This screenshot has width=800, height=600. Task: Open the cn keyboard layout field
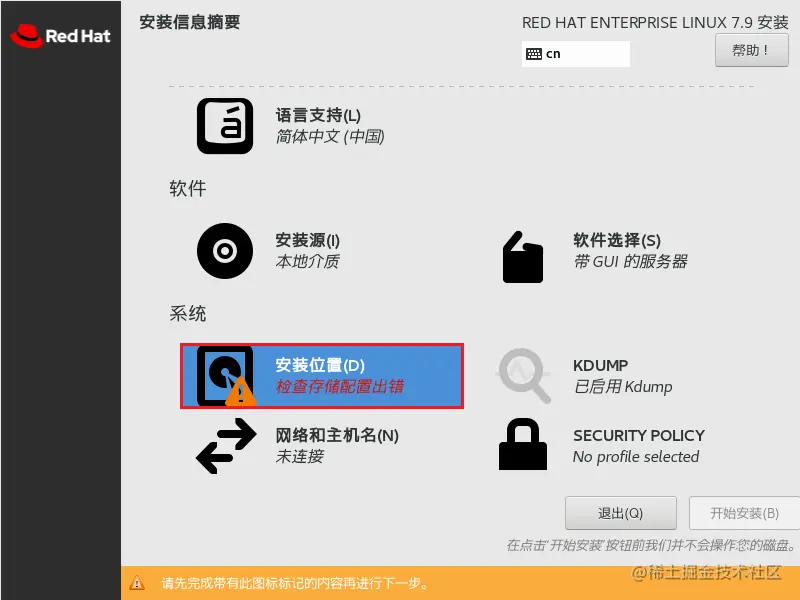[576, 54]
